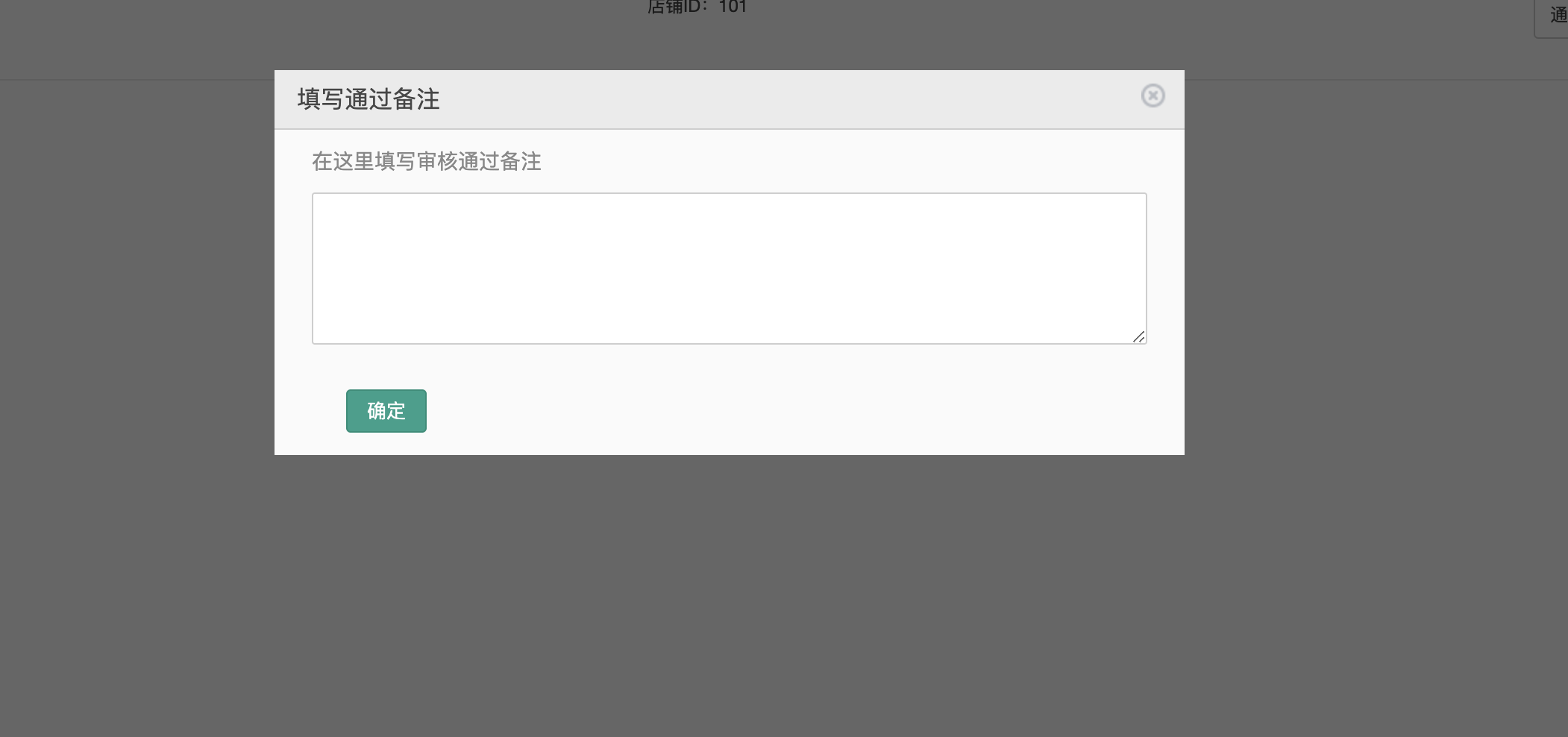Select the corner resize handle of the textarea
The width and height of the screenshot is (1568, 737).
point(1138,337)
